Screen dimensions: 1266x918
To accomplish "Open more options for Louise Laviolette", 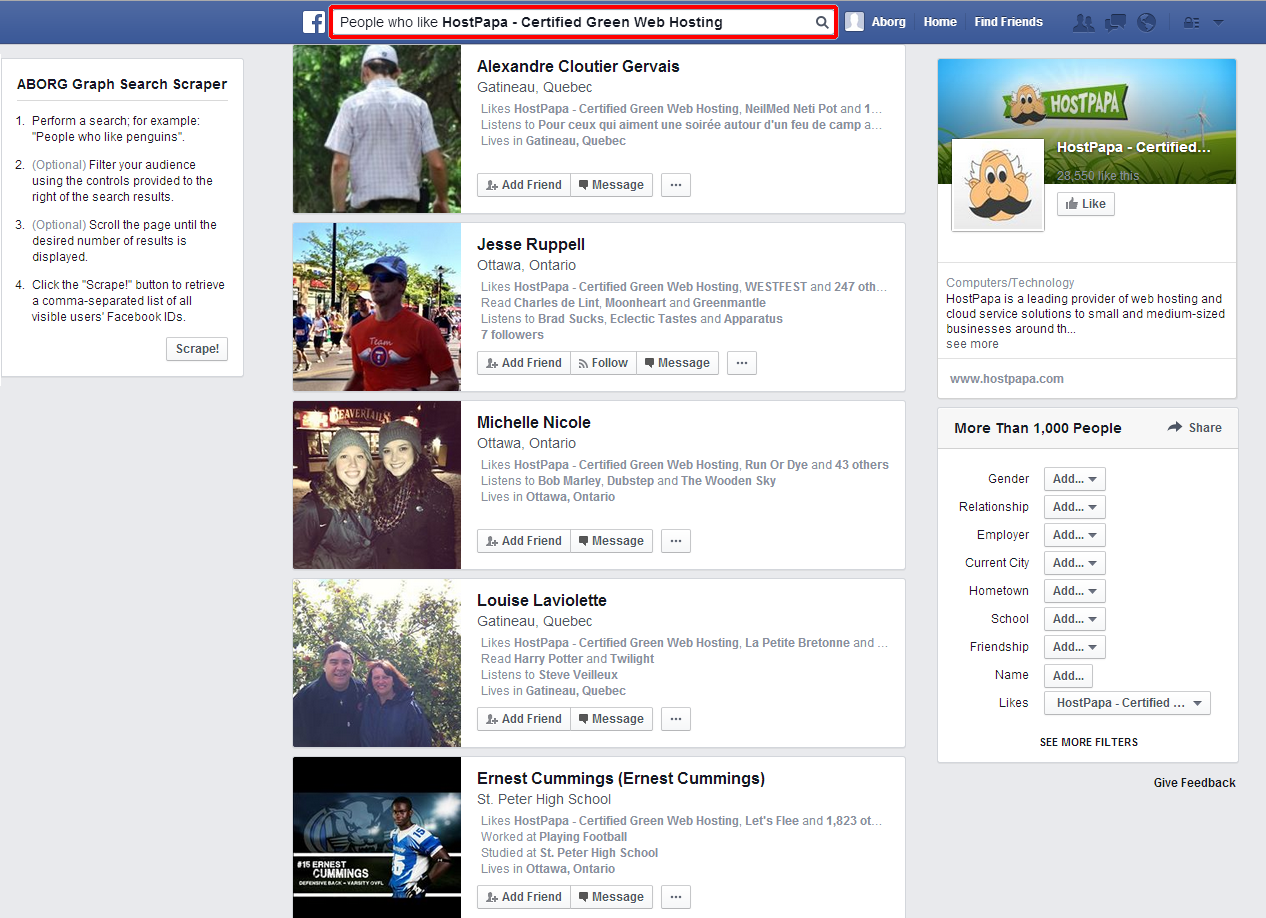I will (676, 719).
